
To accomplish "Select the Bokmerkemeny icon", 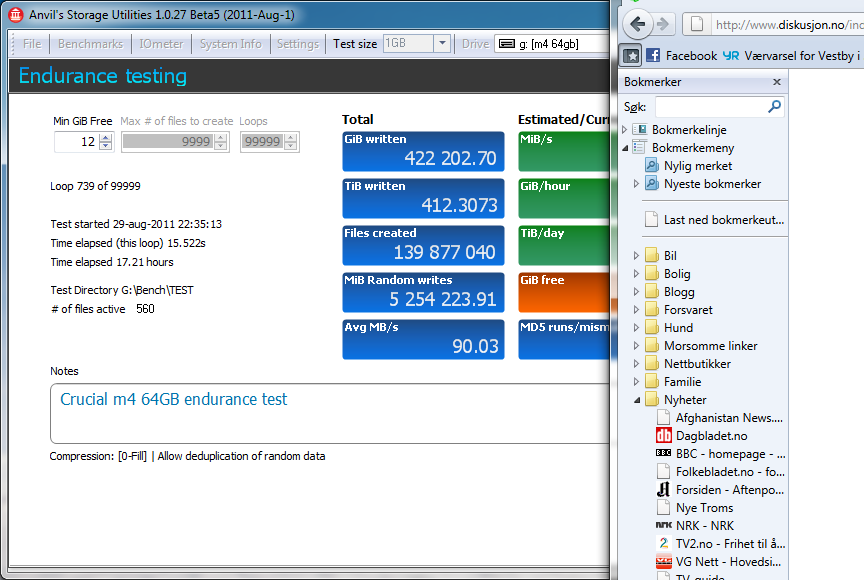I will [639, 148].
